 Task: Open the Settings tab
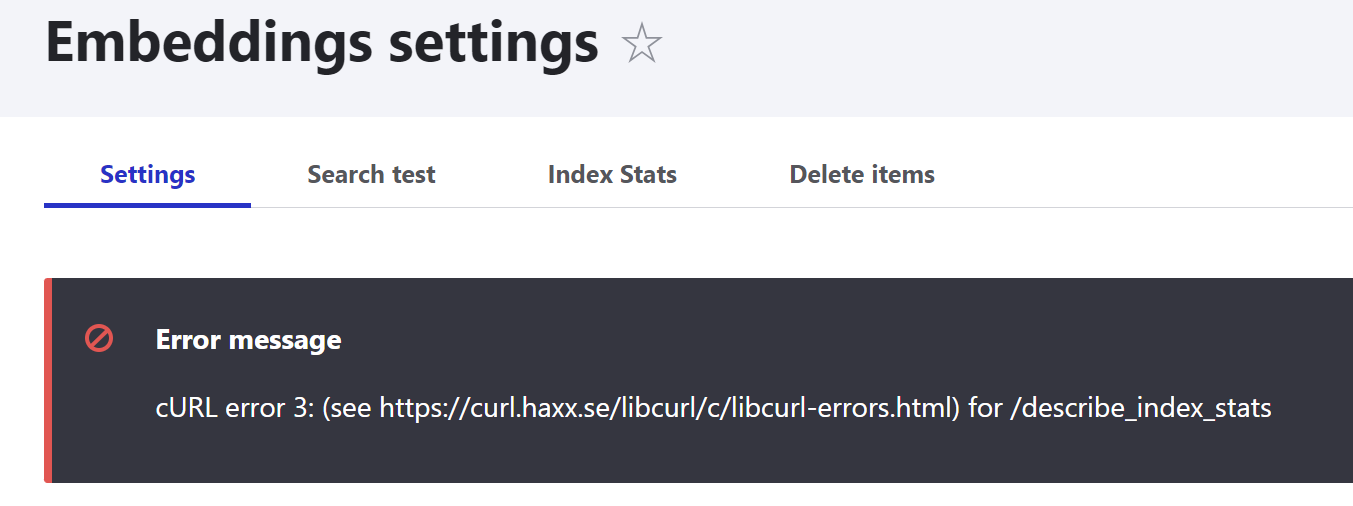pos(148,175)
